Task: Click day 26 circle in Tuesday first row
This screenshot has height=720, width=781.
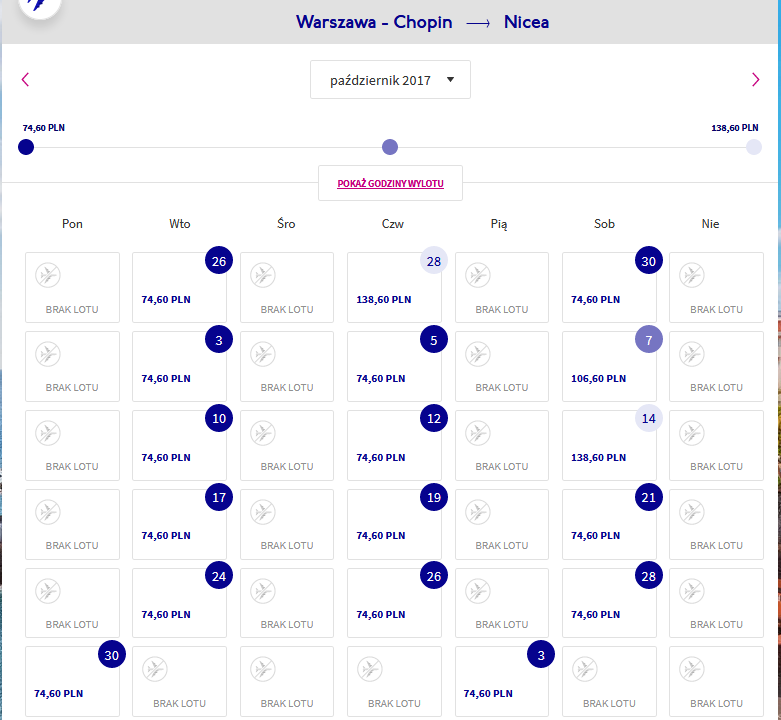Action: pos(219,260)
